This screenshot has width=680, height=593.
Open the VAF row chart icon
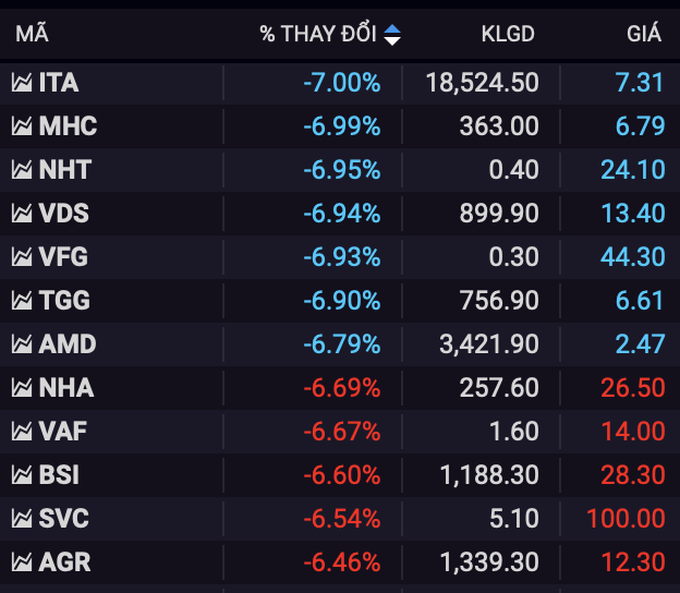coord(21,432)
